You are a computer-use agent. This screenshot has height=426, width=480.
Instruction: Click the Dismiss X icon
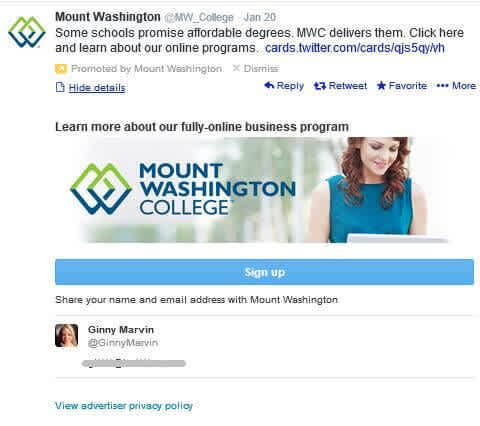coord(236,68)
